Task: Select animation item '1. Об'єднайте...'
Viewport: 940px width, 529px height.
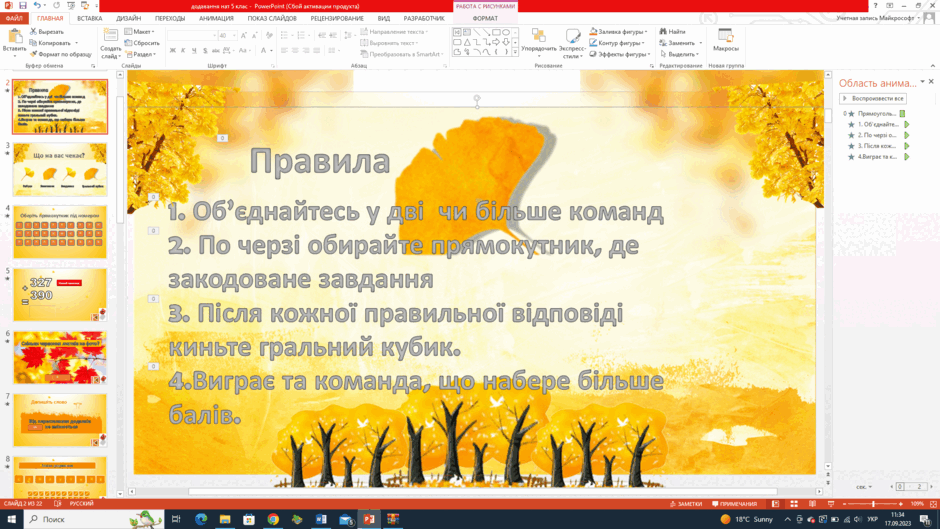Action: pos(878,125)
